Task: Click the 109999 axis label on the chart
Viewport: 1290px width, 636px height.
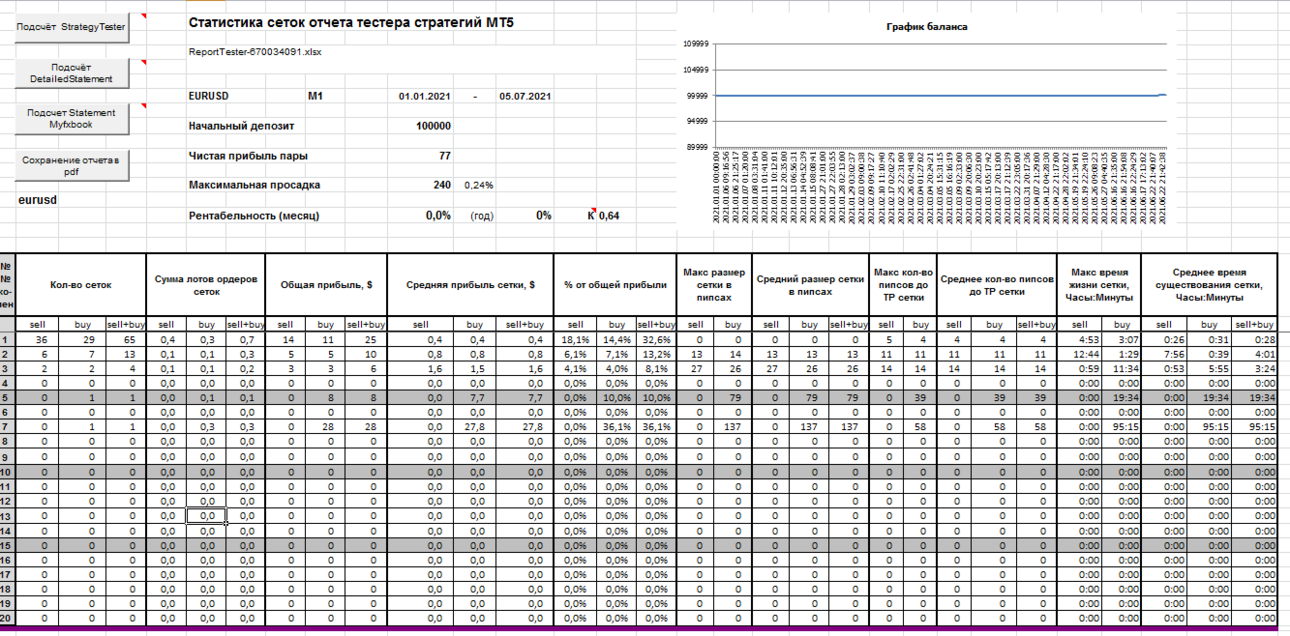Action: [695, 44]
